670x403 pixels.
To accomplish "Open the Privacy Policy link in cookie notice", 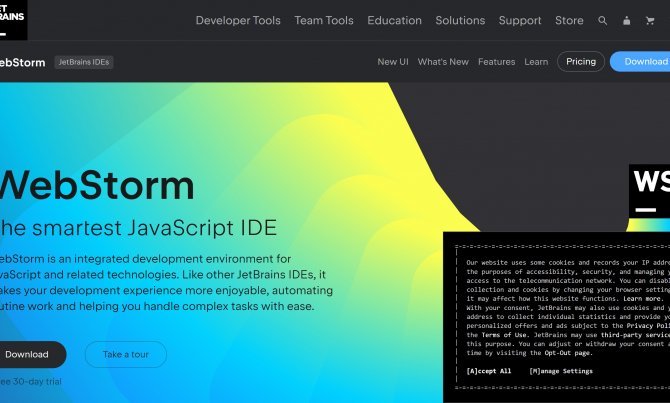I will click(x=648, y=326).
